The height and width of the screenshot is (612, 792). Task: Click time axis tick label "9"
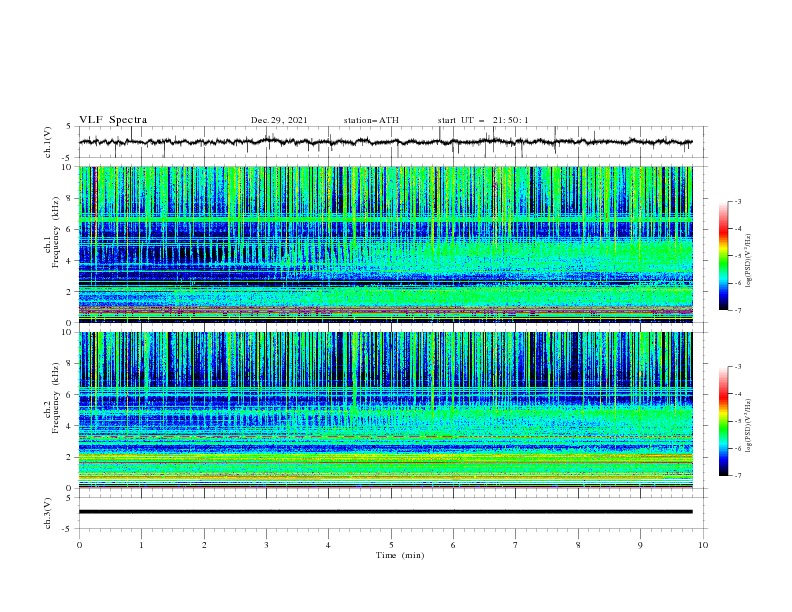coord(640,545)
